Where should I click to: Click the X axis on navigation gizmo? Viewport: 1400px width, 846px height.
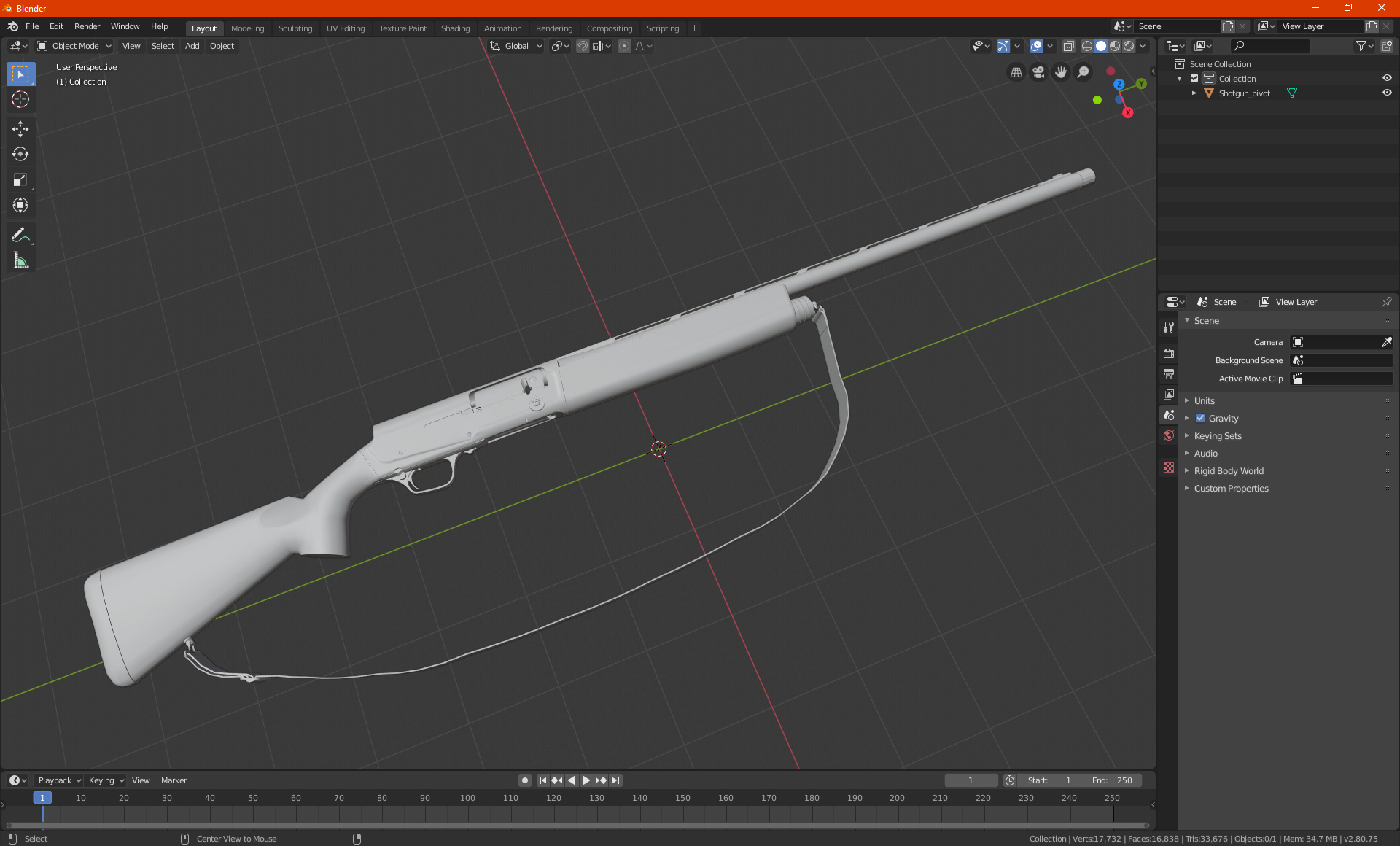1128,112
